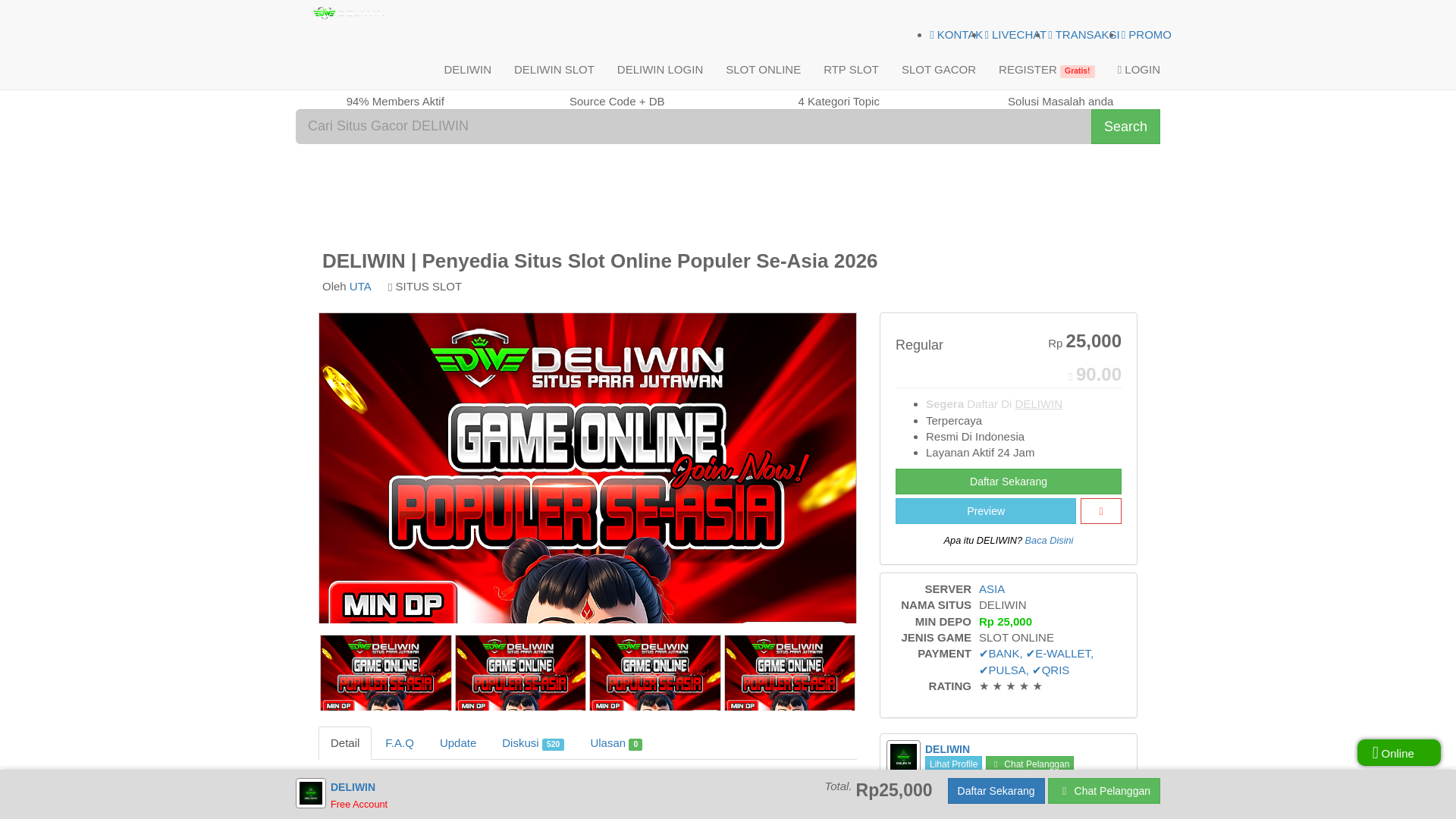
Task: Click the Cari Situs Gacor search field
Action: [x=693, y=127]
